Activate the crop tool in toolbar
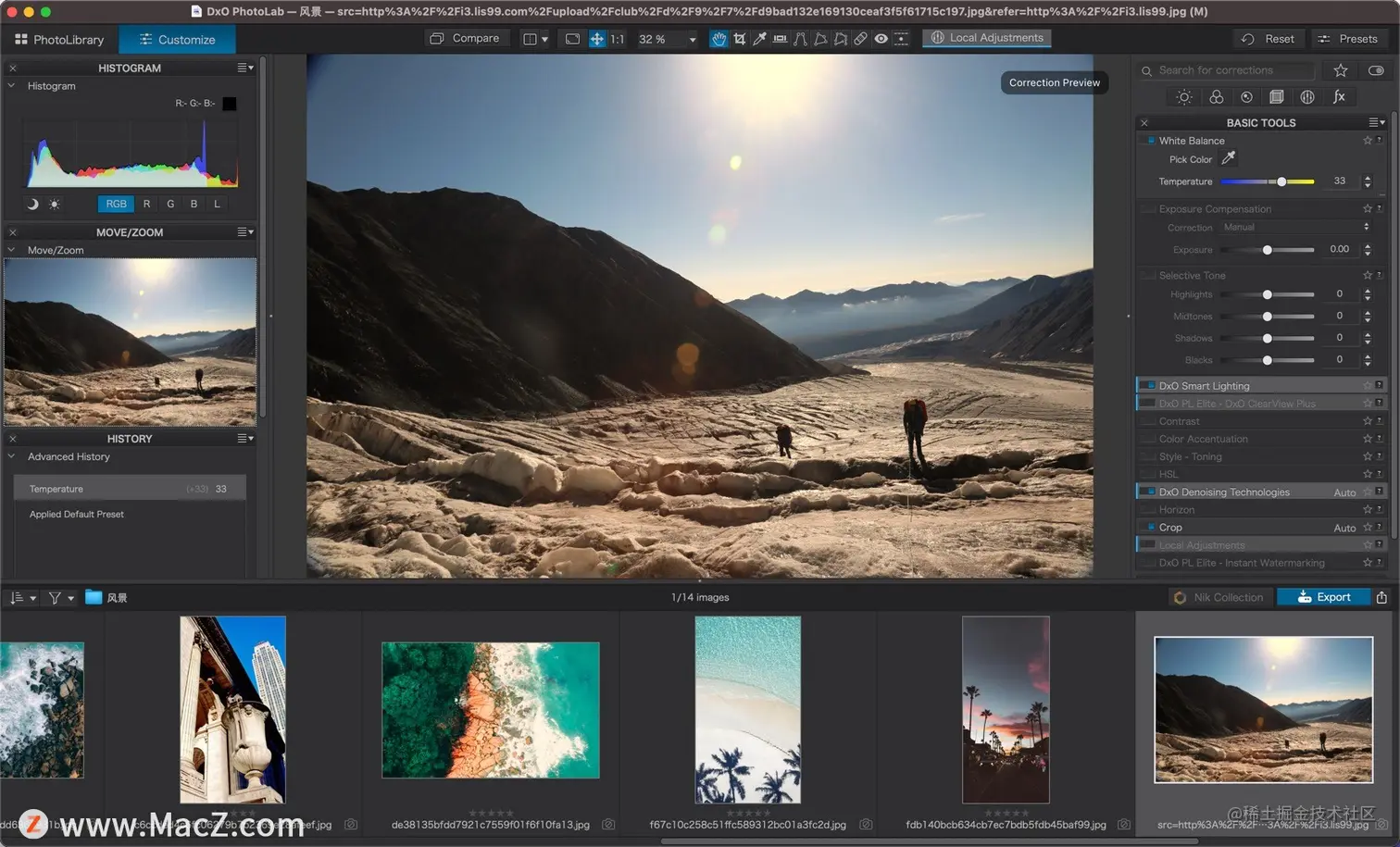 pos(739,39)
